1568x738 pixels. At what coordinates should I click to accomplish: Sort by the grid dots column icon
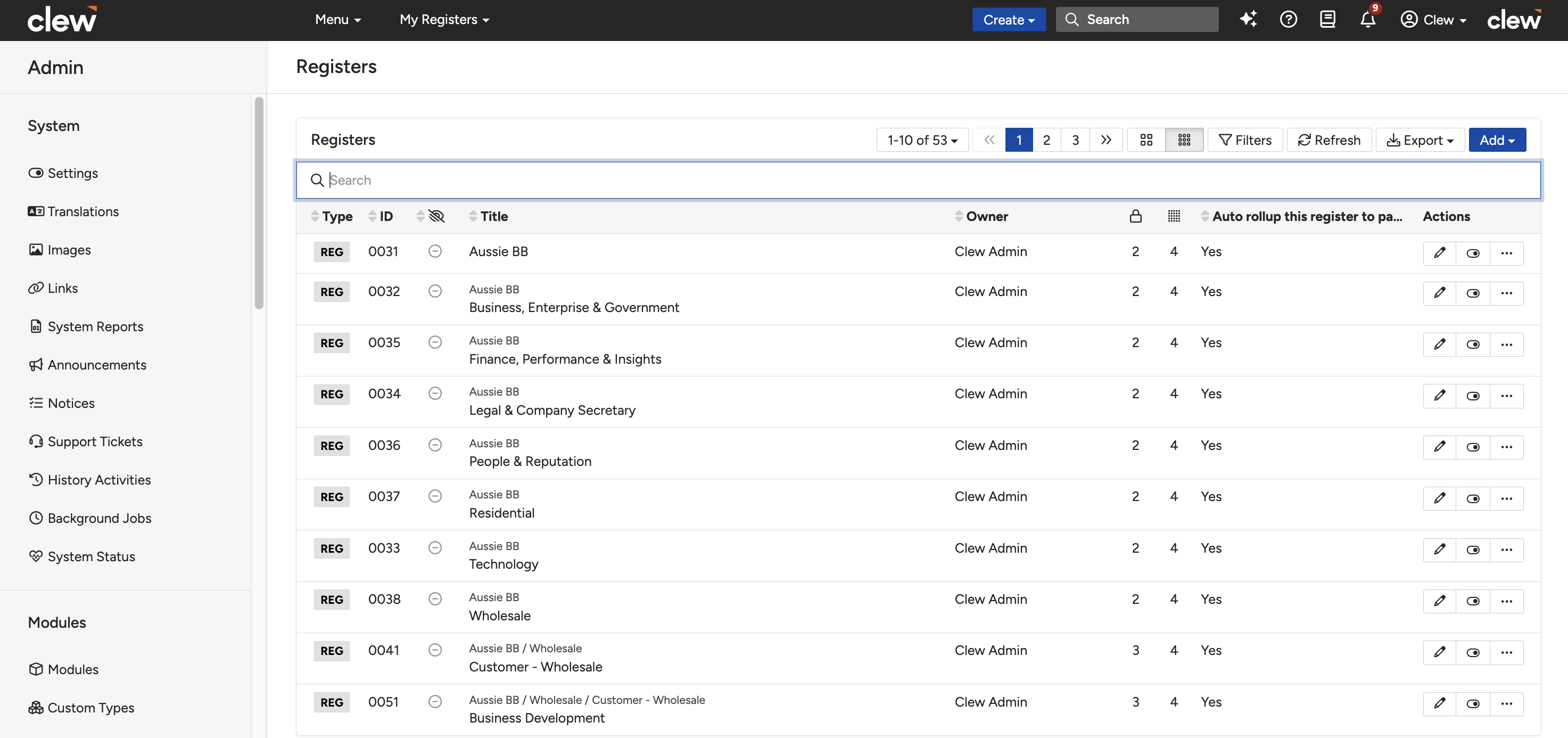click(1174, 216)
